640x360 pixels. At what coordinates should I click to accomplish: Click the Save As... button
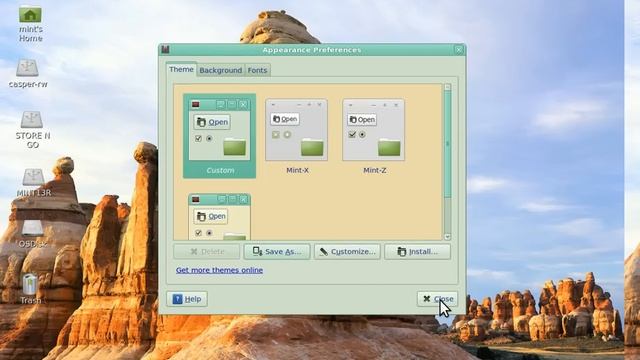(277, 252)
